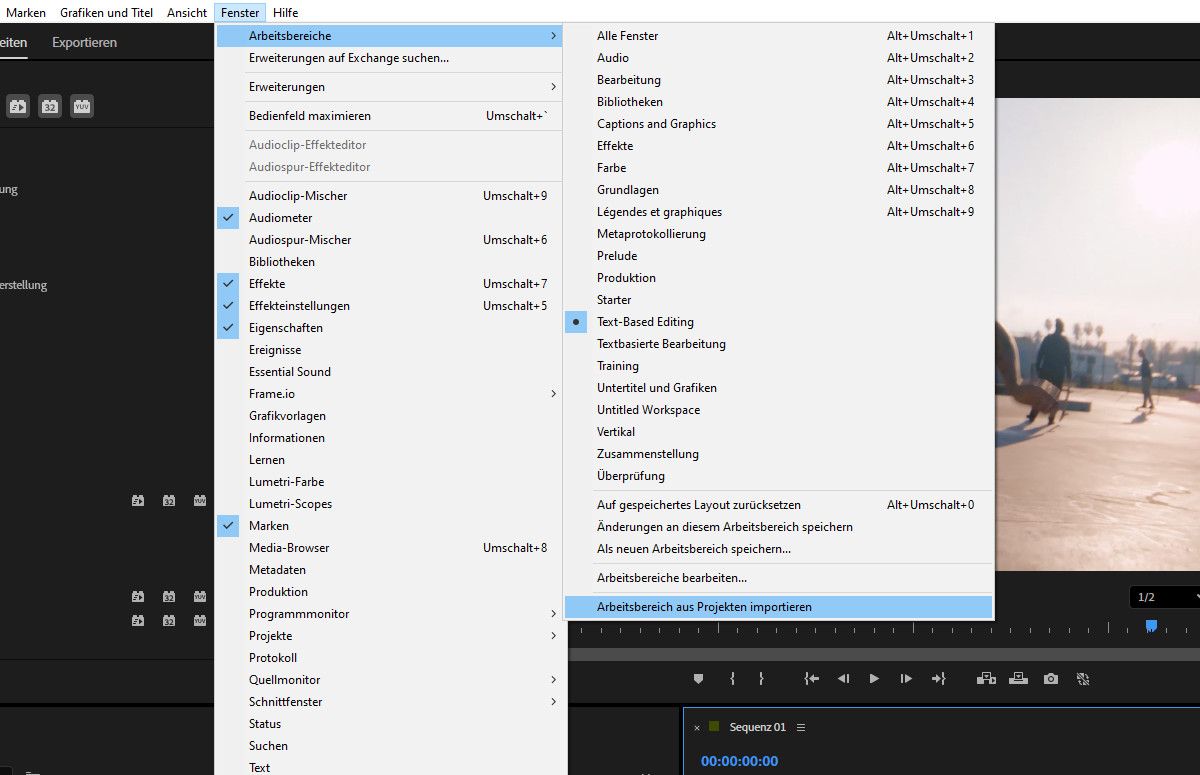The image size is (1200, 775).
Task: Close the Sequenz 01 timeline tab
Action: click(x=697, y=728)
